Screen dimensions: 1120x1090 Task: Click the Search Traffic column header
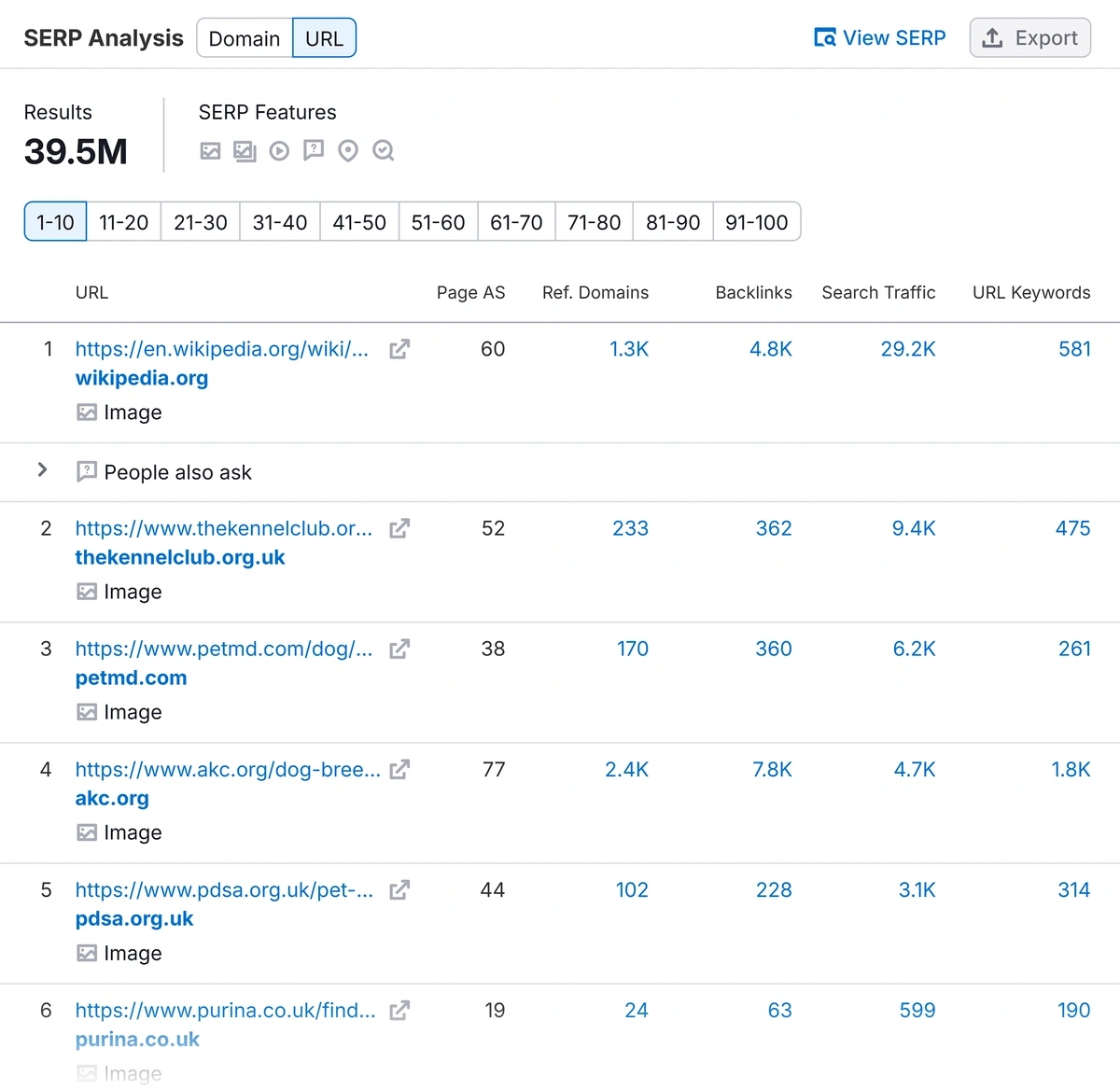[878, 292]
